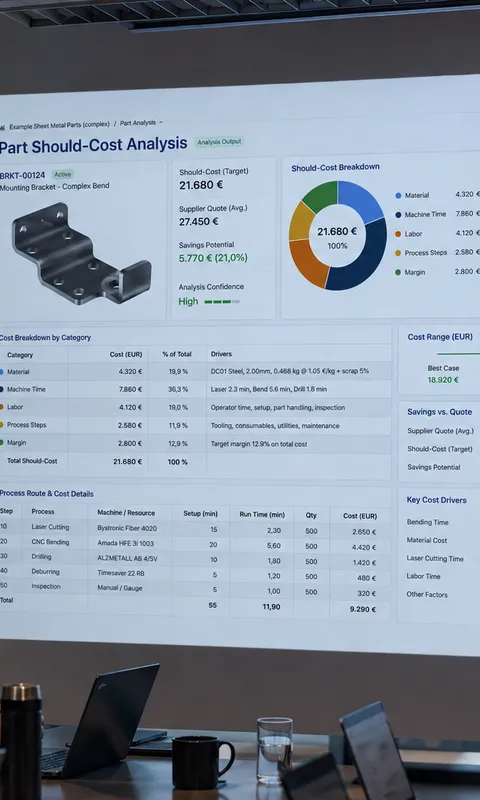Click the 27.450 € supplier quote value
This screenshot has width=480, height=800.
coord(198,221)
